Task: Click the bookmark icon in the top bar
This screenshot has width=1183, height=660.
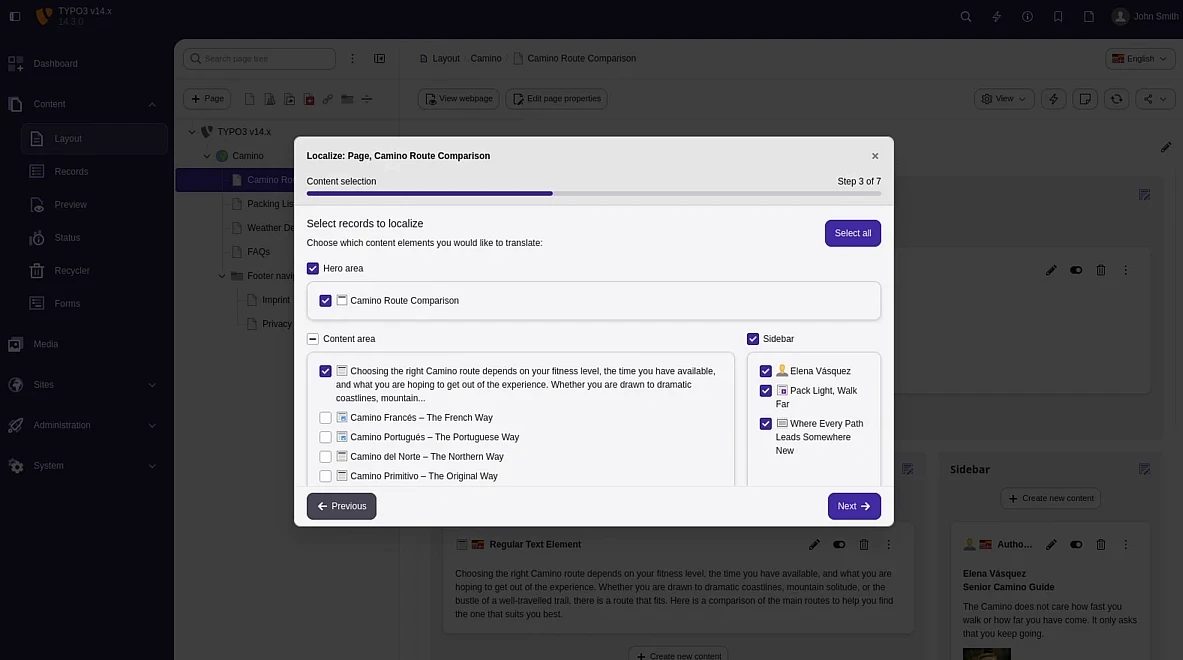Action: coord(1058,16)
